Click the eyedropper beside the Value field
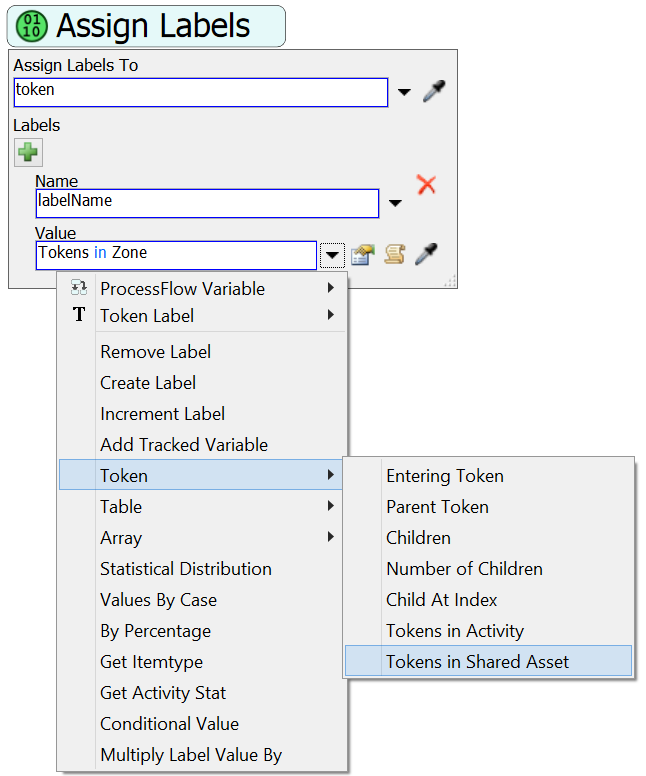Image resolution: width=646 pixels, height=776 pixels. (426, 254)
